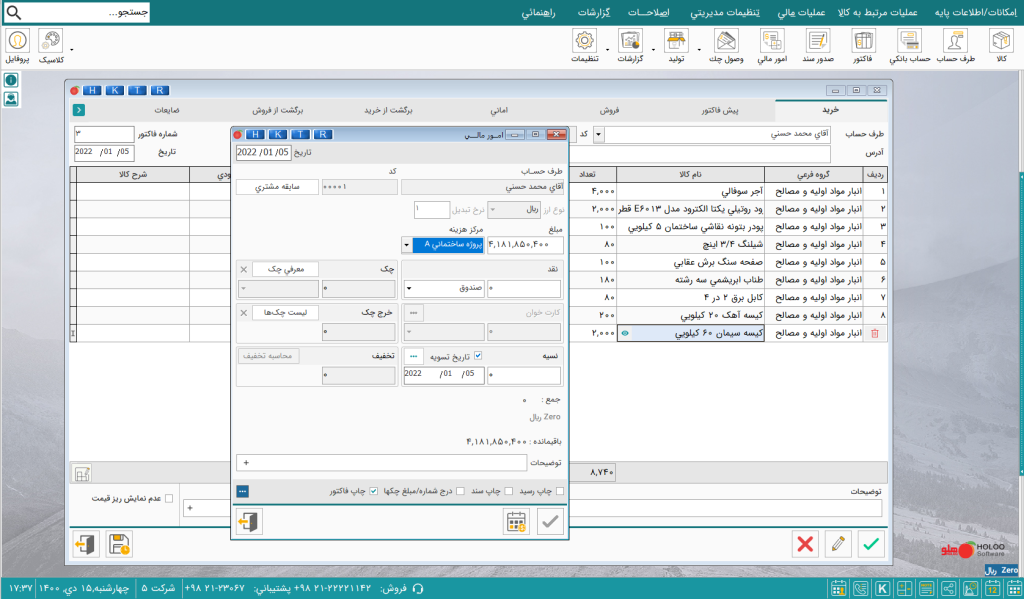Image resolution: width=1024 pixels, height=599 pixels.
Task: Click the توضیحات input field in dialog
Action: [x=381, y=462]
